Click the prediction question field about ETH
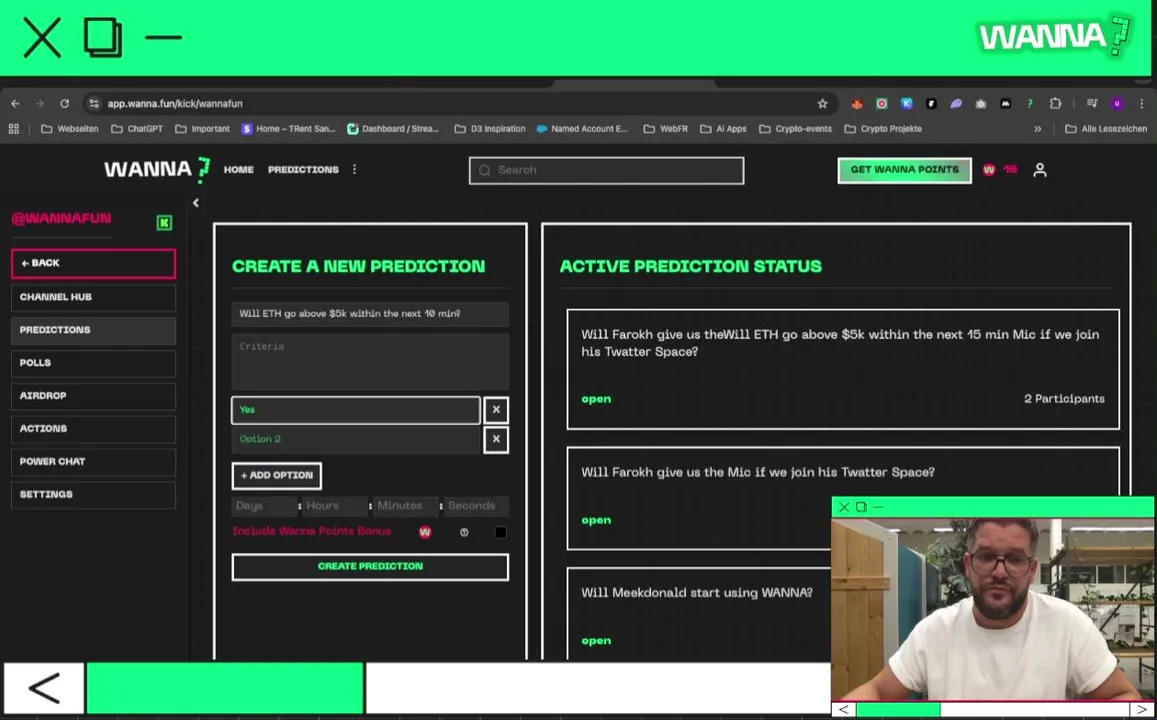This screenshot has height=720, width=1157. coord(370,314)
